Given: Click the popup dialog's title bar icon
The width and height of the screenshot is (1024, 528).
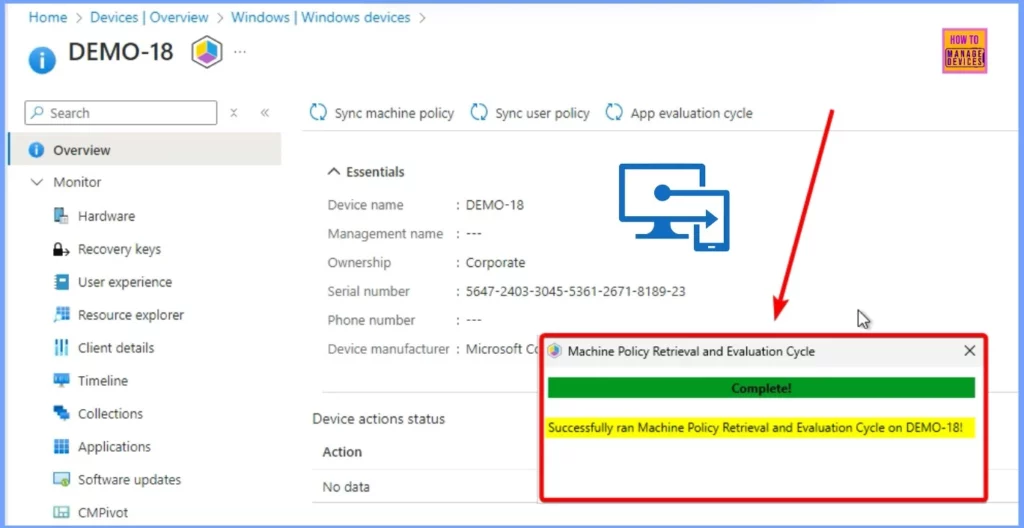Looking at the screenshot, I should point(554,351).
